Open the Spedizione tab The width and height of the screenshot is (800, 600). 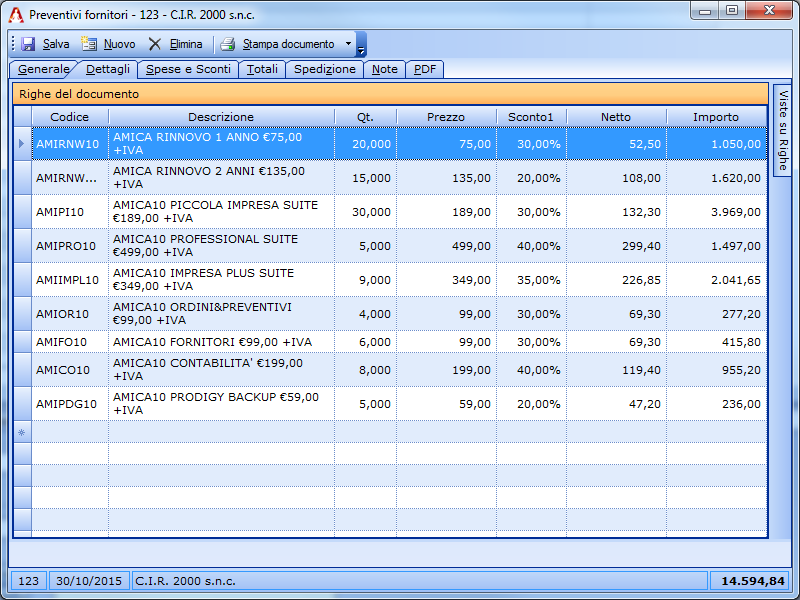324,69
